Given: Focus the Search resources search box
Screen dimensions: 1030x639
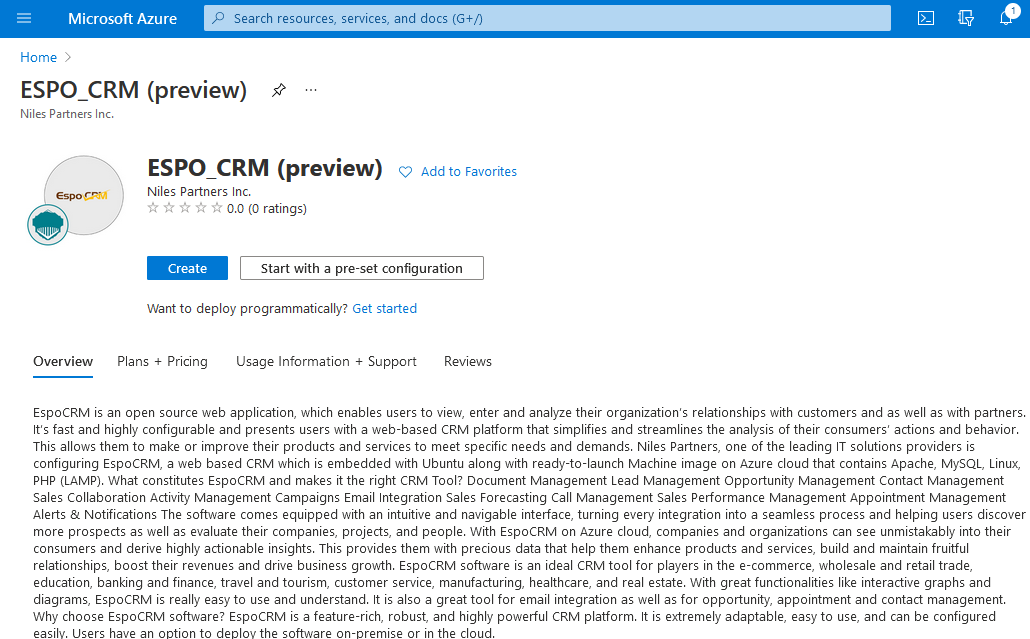Looking at the screenshot, I should point(547,18).
